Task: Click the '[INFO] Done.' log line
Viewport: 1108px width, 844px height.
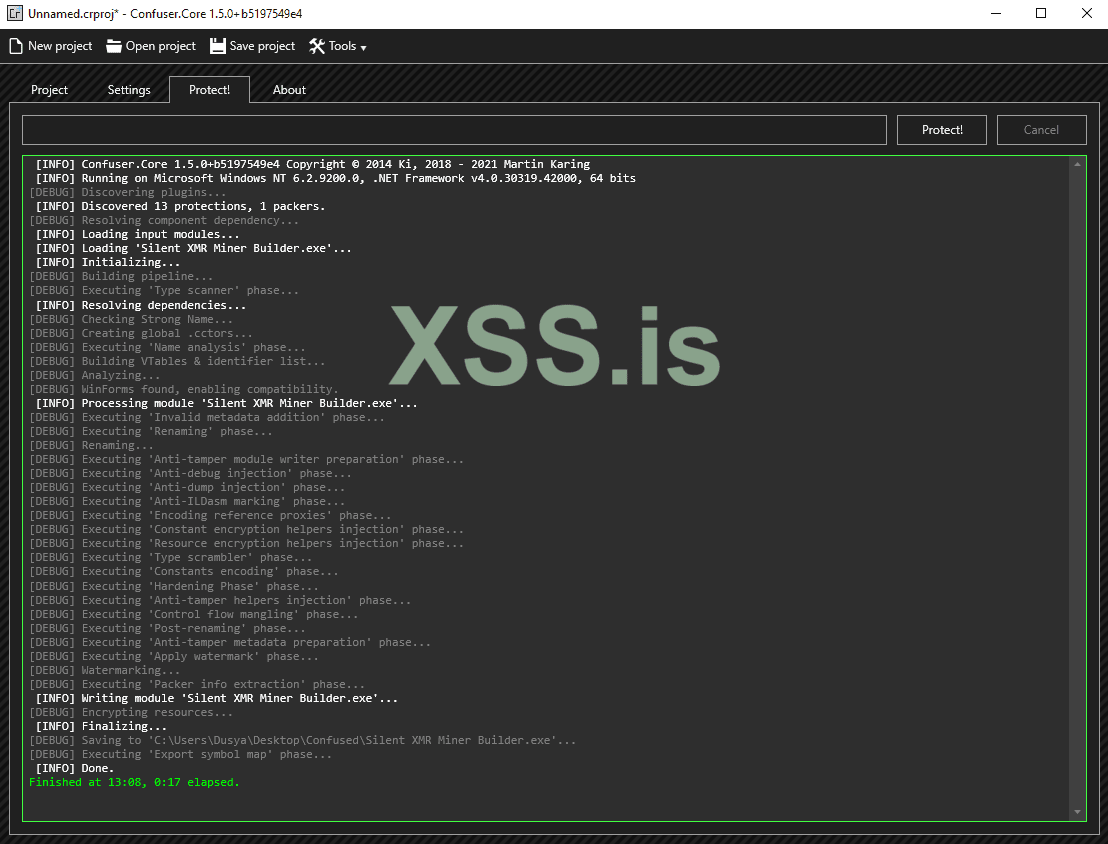Action: point(75,768)
